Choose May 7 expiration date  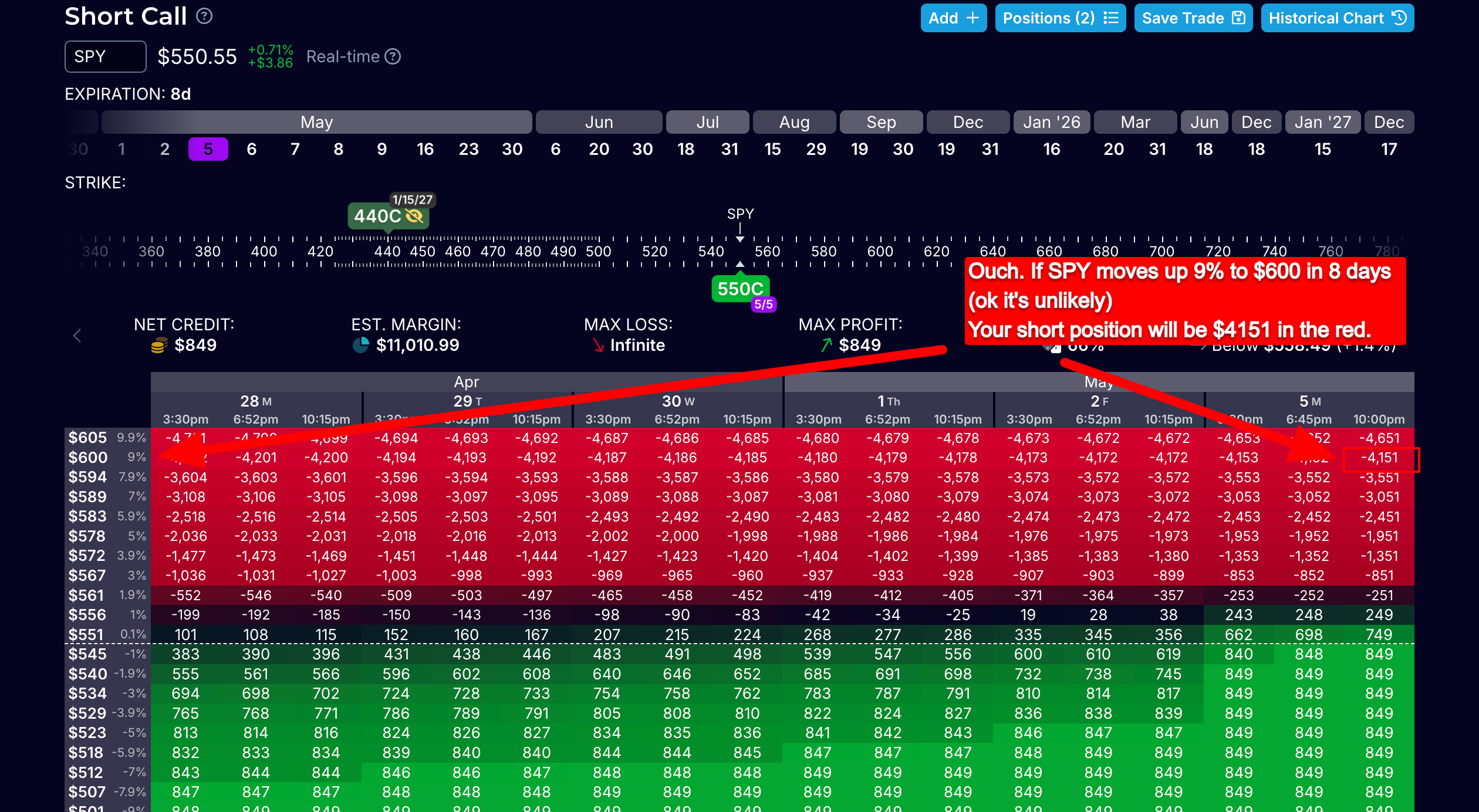click(x=295, y=149)
